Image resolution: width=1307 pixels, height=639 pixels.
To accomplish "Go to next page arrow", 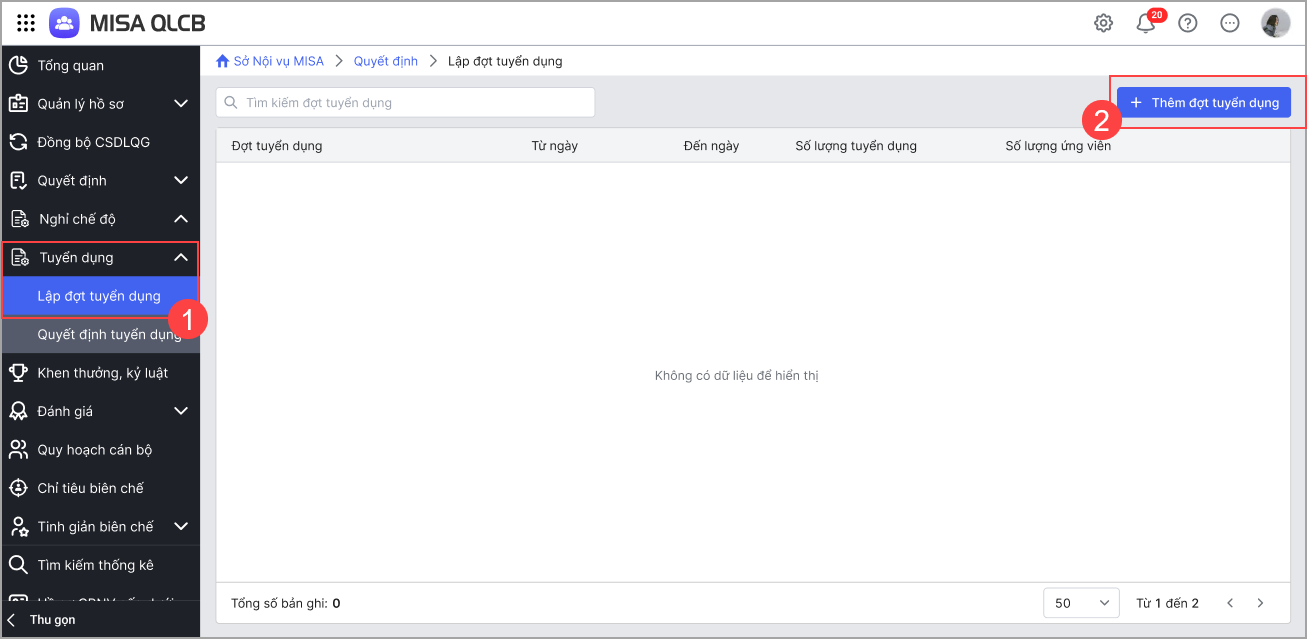I will pyautogui.click(x=1260, y=603).
